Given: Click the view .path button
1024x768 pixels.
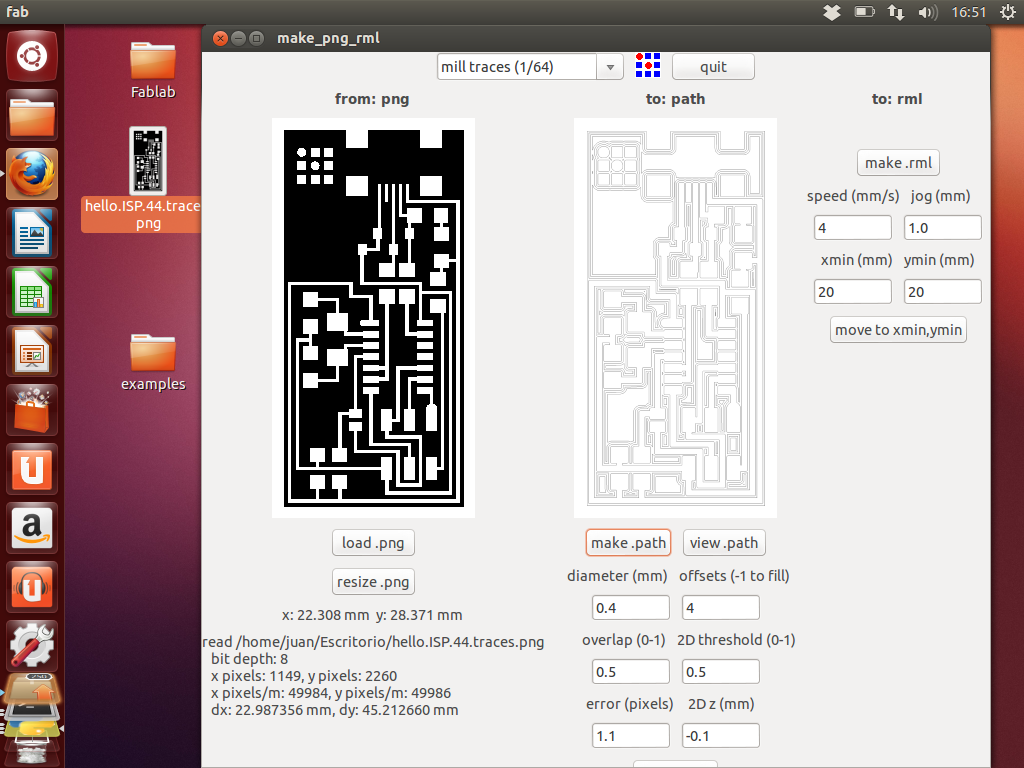Looking at the screenshot, I should tap(724, 543).
